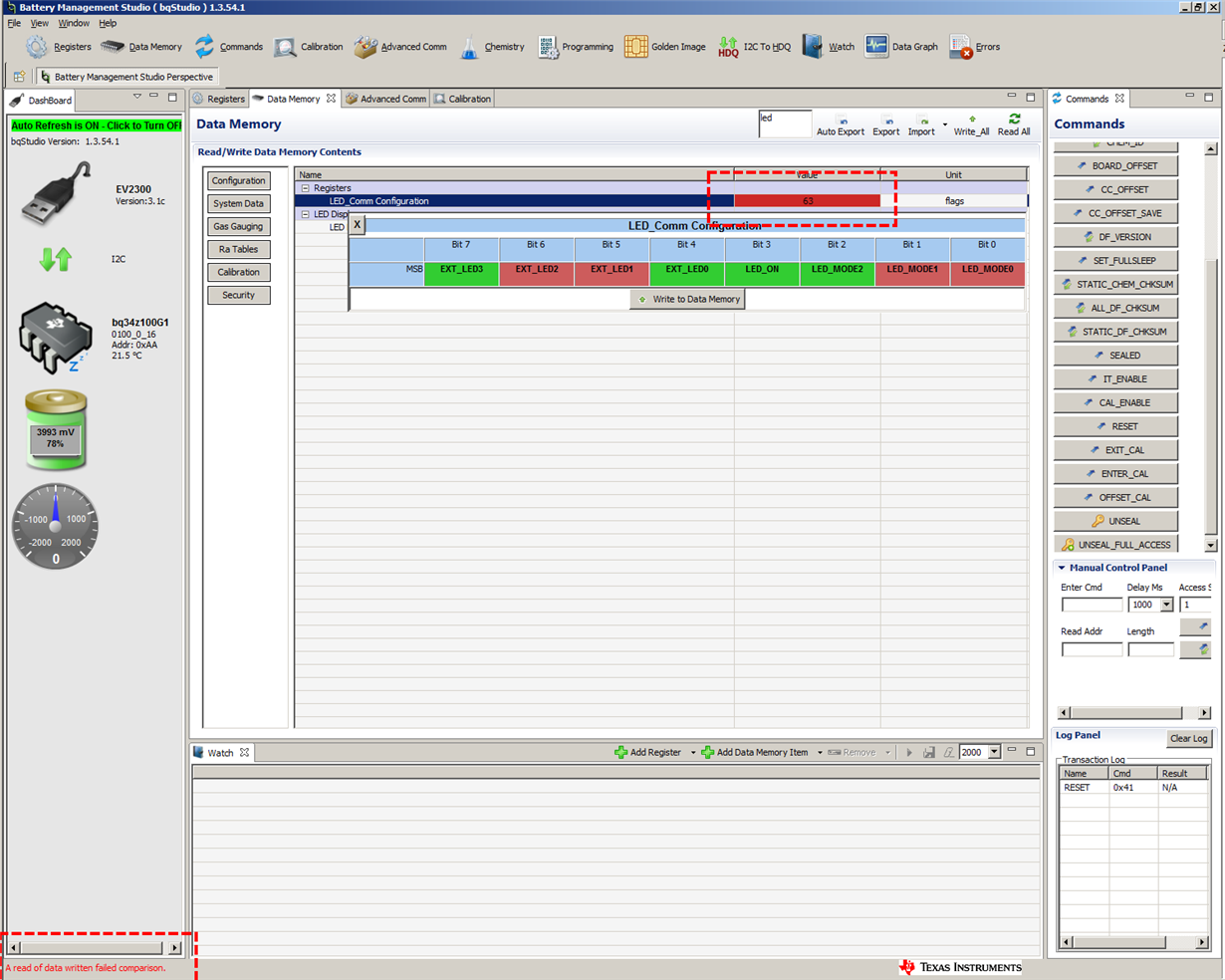Click the Add Register plus icon
Image resolution: width=1225 pixels, height=980 pixels.
(620, 753)
